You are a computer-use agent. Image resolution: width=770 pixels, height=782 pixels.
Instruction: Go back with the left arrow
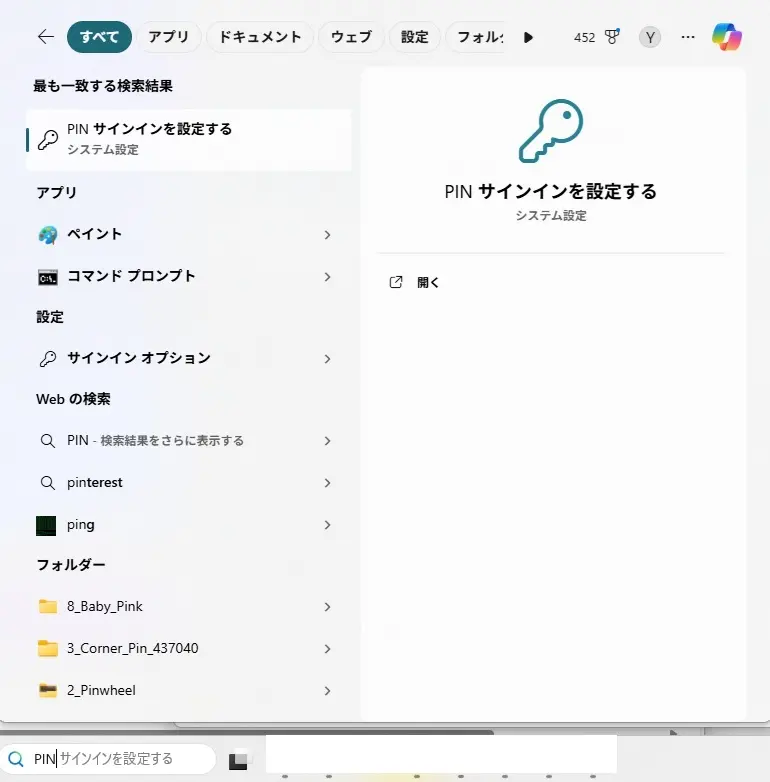(46, 36)
